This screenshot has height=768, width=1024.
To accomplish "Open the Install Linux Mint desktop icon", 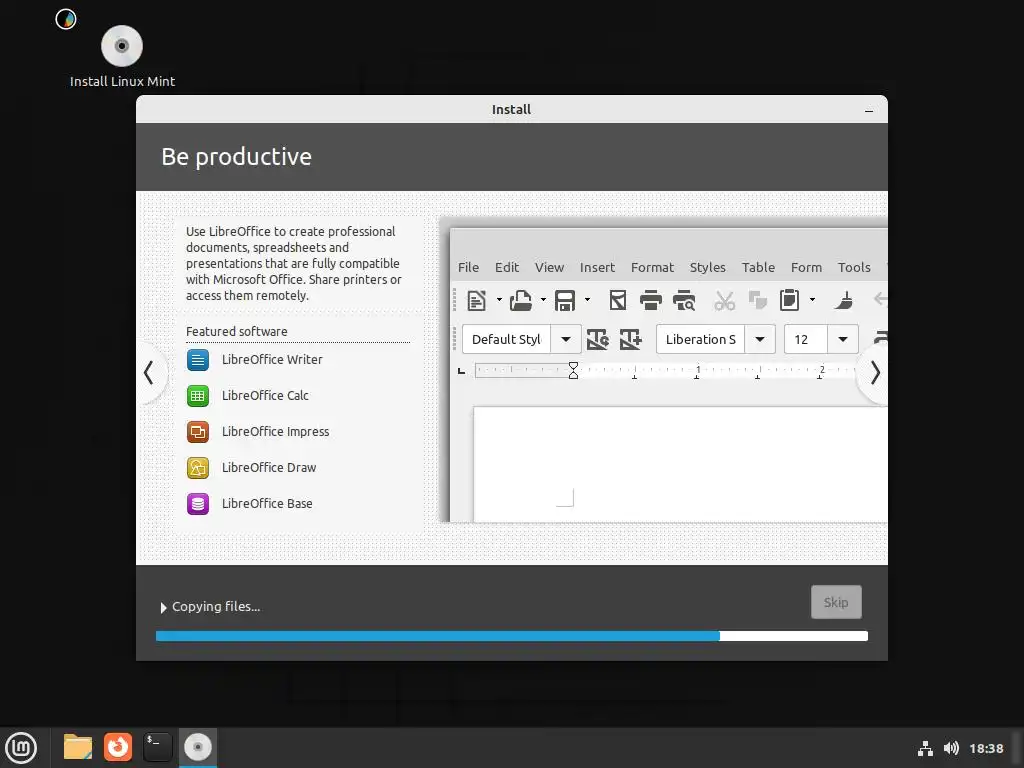I will point(122,56).
